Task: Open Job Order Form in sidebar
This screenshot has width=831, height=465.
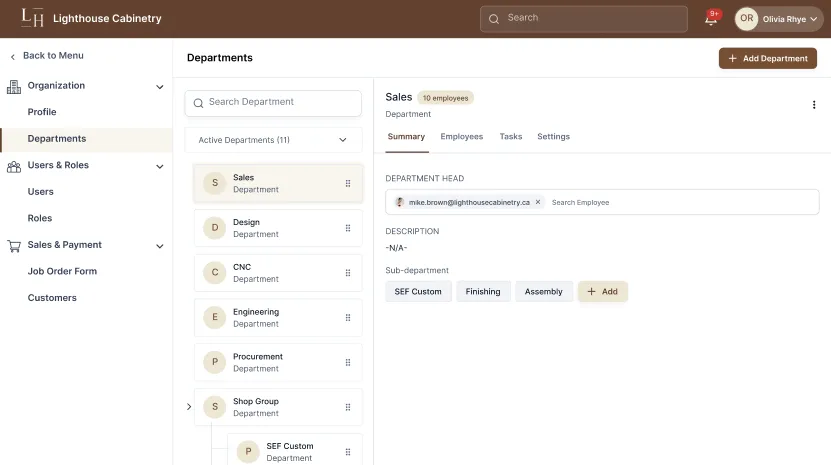Action: pyautogui.click(x=62, y=271)
